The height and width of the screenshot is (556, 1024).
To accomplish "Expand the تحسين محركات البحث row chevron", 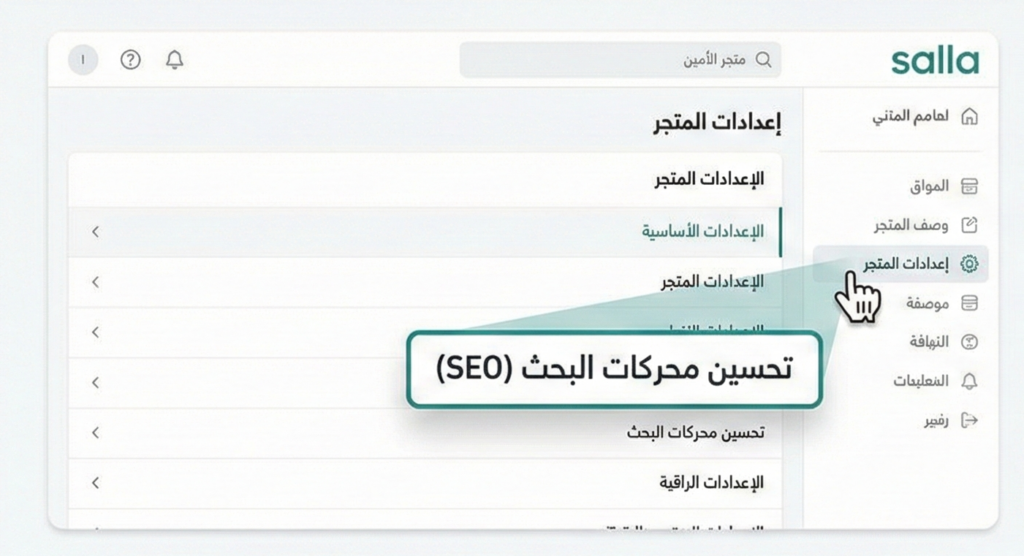I will click(95, 433).
